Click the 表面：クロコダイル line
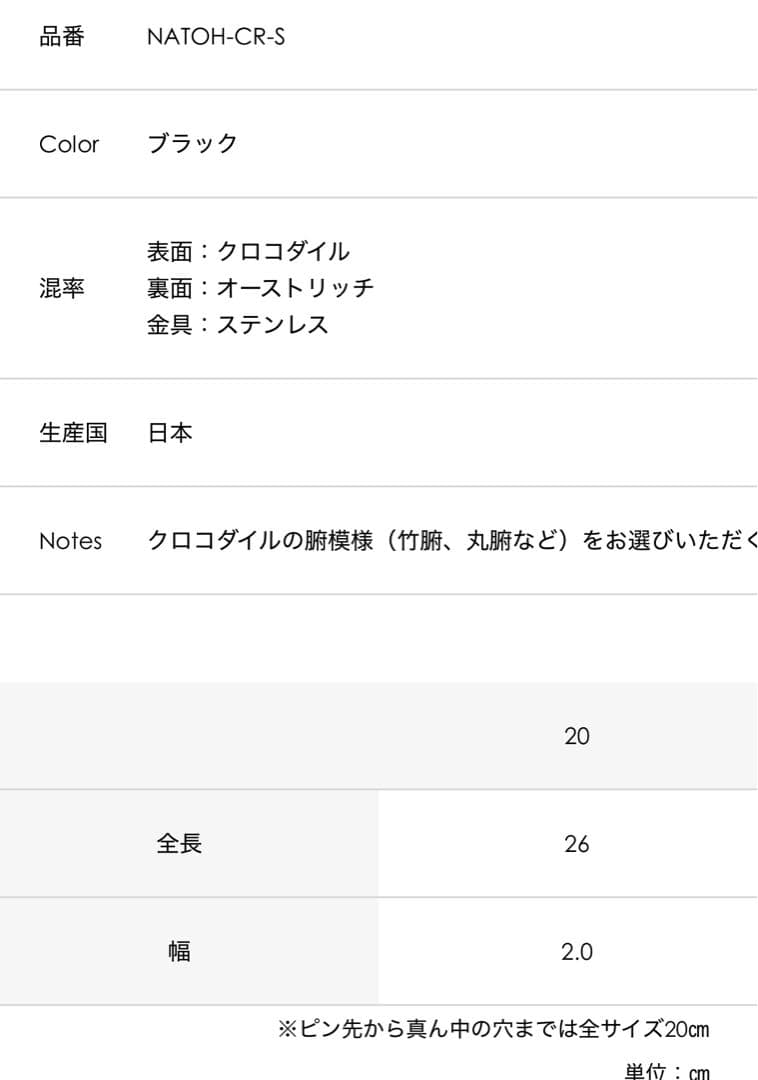 (x=248, y=252)
